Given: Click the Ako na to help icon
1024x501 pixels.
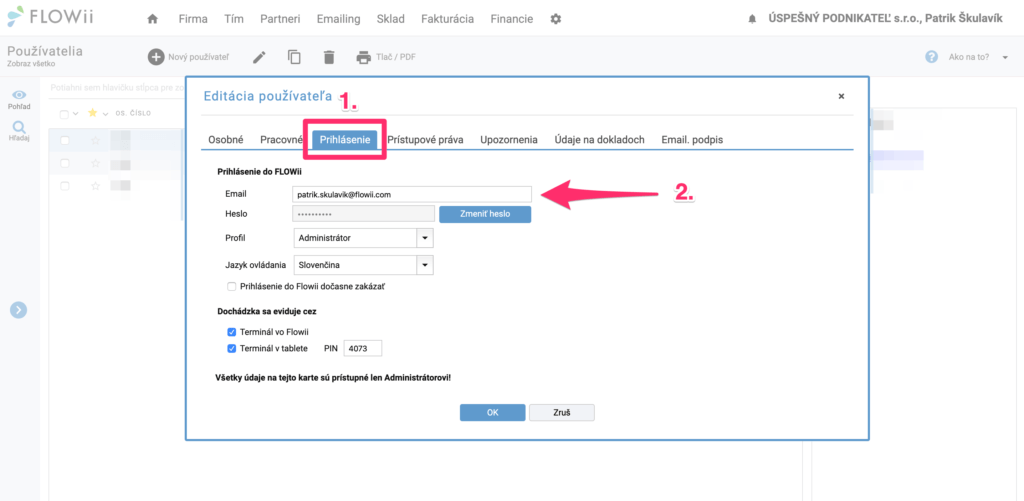Looking at the screenshot, I should 932,57.
